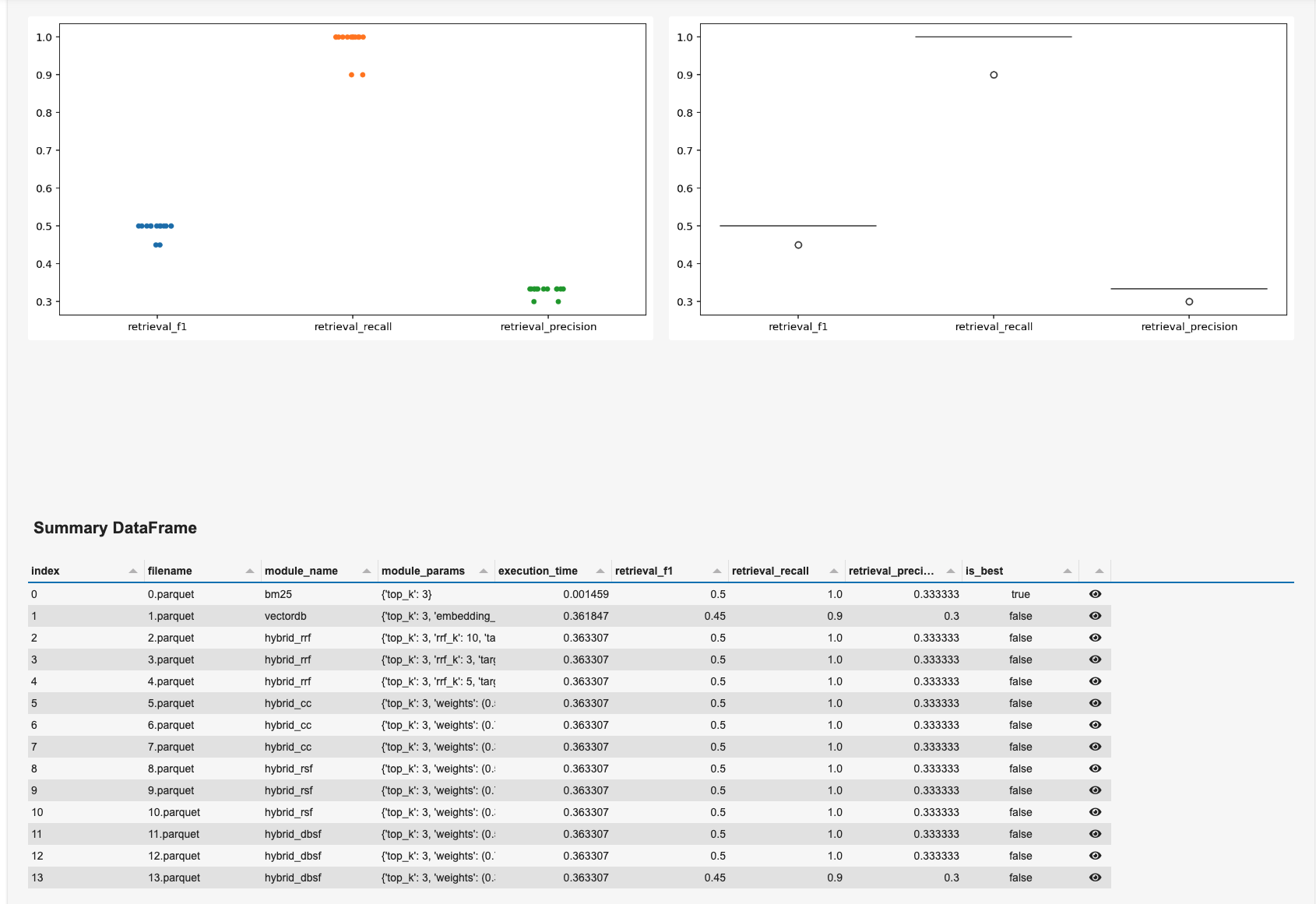Click the eye icon in vectordb row
Screen dimensions: 1316x904
(1095, 616)
